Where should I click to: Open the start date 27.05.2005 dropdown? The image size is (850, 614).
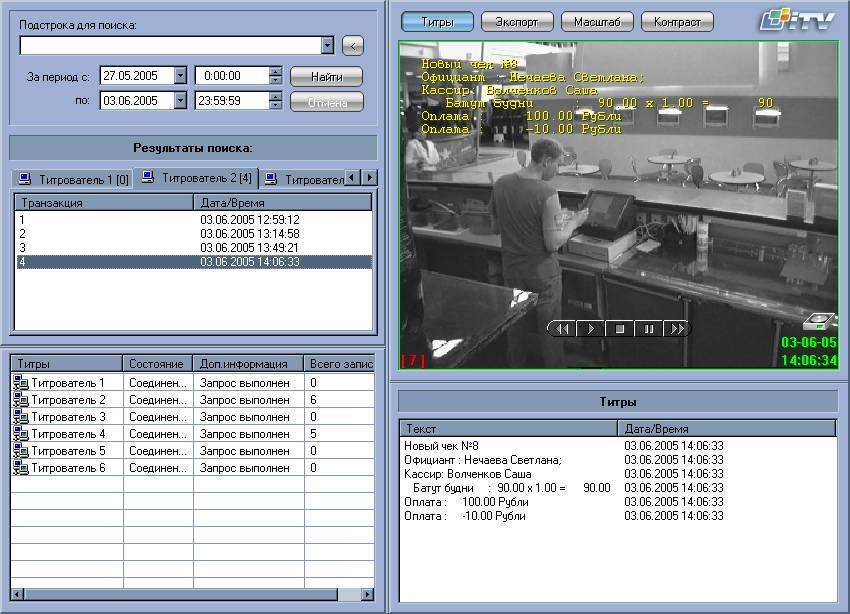[x=180, y=76]
